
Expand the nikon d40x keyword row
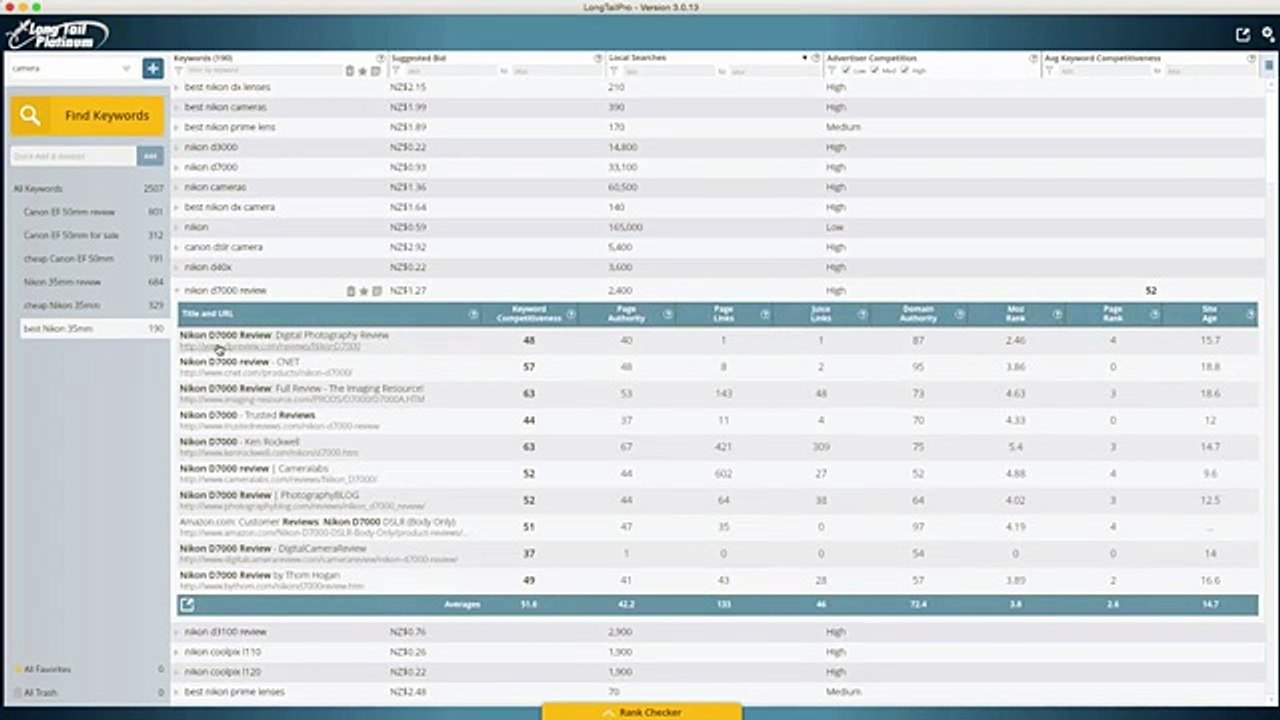[x=177, y=267]
